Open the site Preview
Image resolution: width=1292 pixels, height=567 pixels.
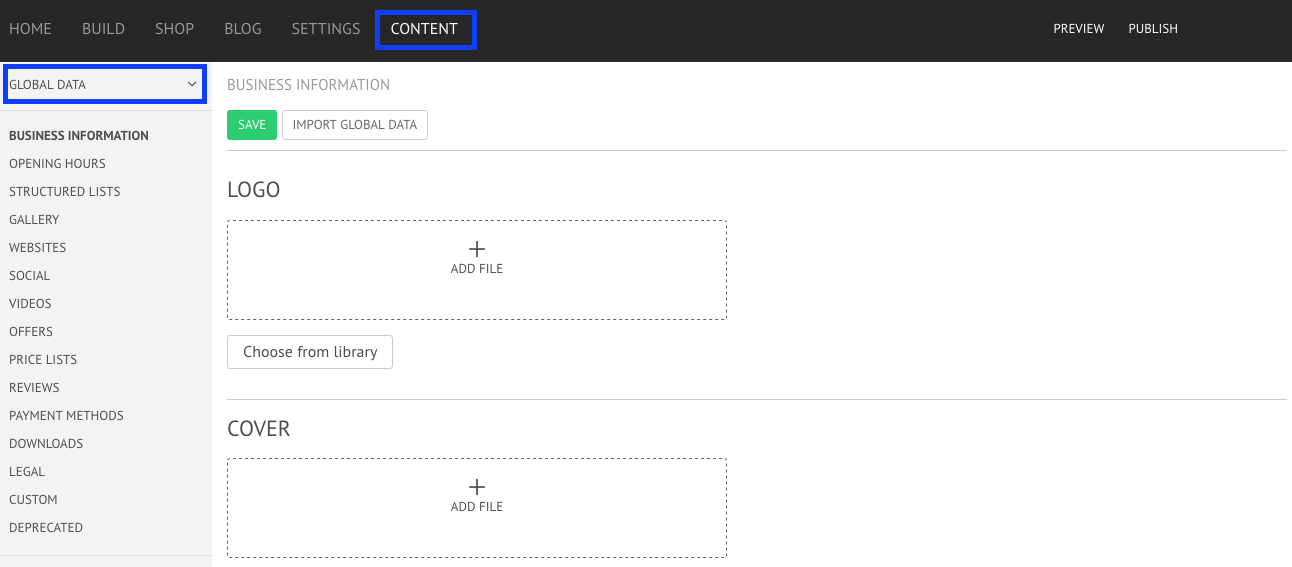coord(1079,29)
